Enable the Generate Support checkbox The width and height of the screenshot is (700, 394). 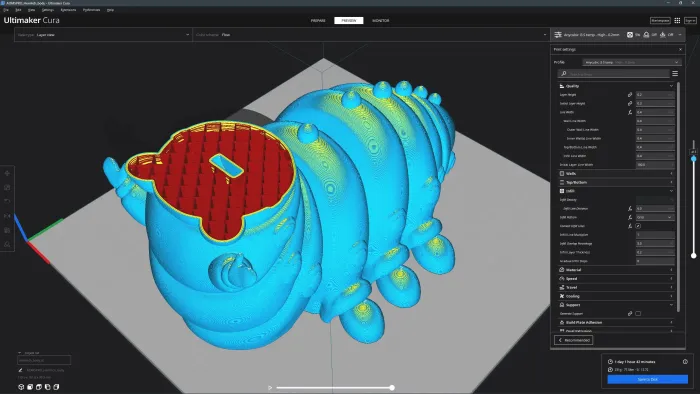pos(638,314)
